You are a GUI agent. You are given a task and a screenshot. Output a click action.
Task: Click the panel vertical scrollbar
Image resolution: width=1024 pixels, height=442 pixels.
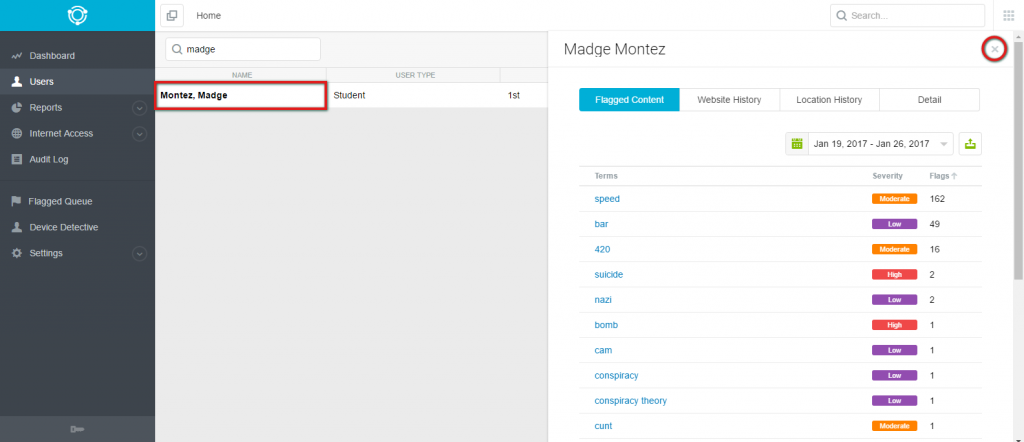tap(1018, 160)
